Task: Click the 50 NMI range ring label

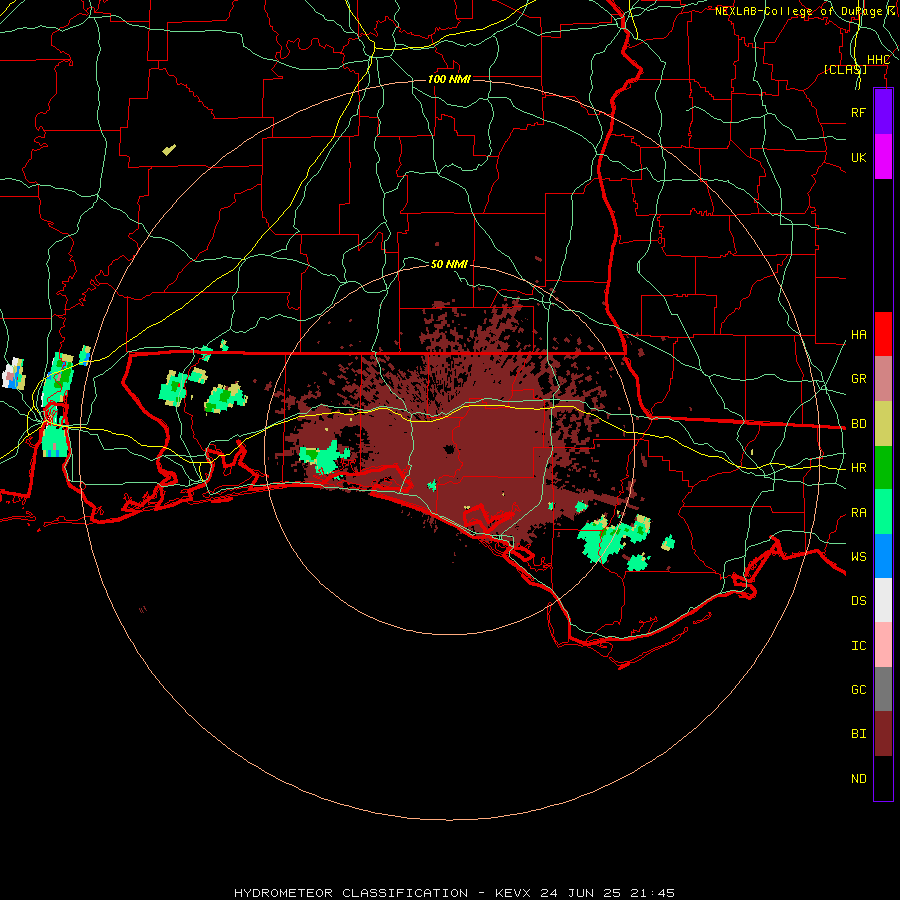Action: pyautogui.click(x=449, y=264)
